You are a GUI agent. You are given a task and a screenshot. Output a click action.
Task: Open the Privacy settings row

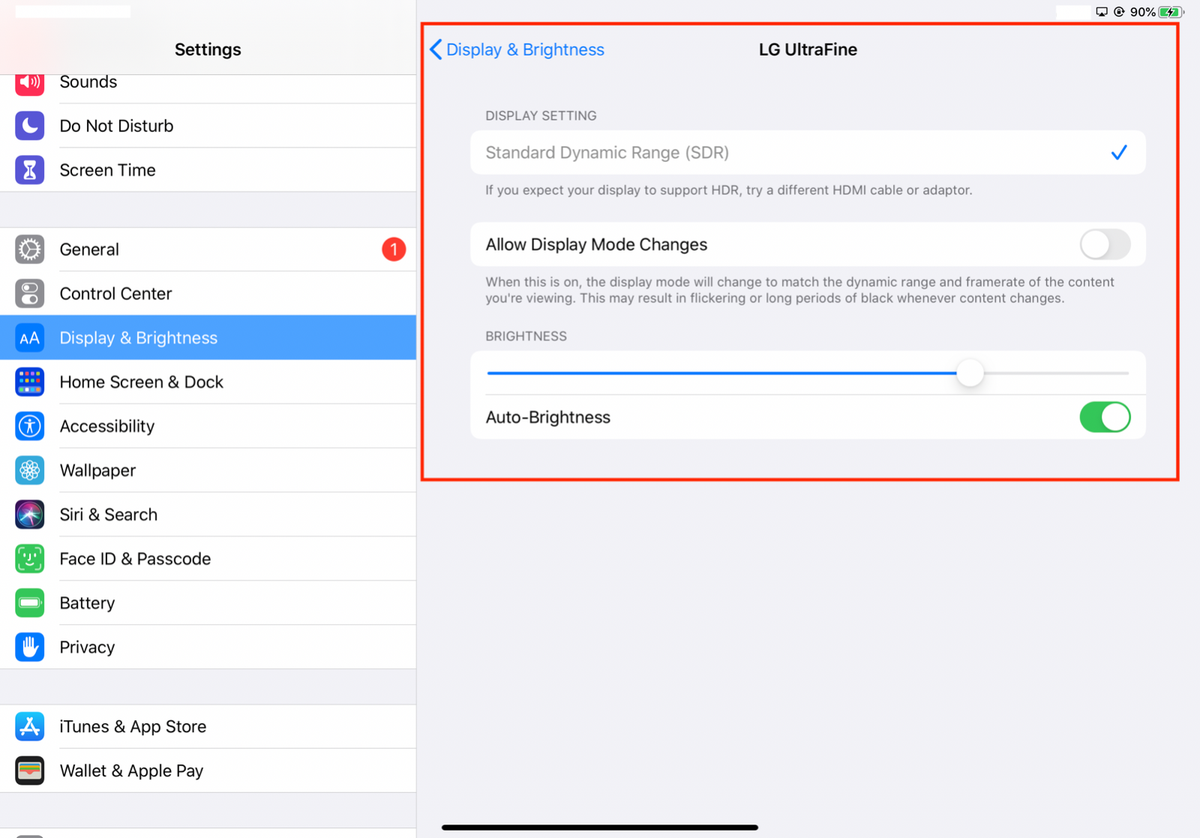(208, 647)
